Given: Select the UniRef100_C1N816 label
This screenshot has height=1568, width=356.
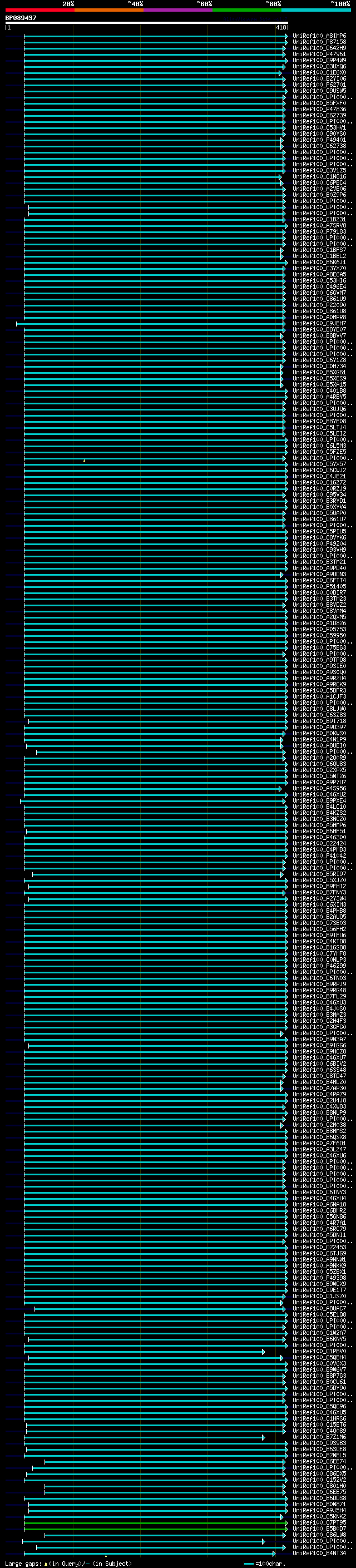Looking at the screenshot, I should click(319, 176).
